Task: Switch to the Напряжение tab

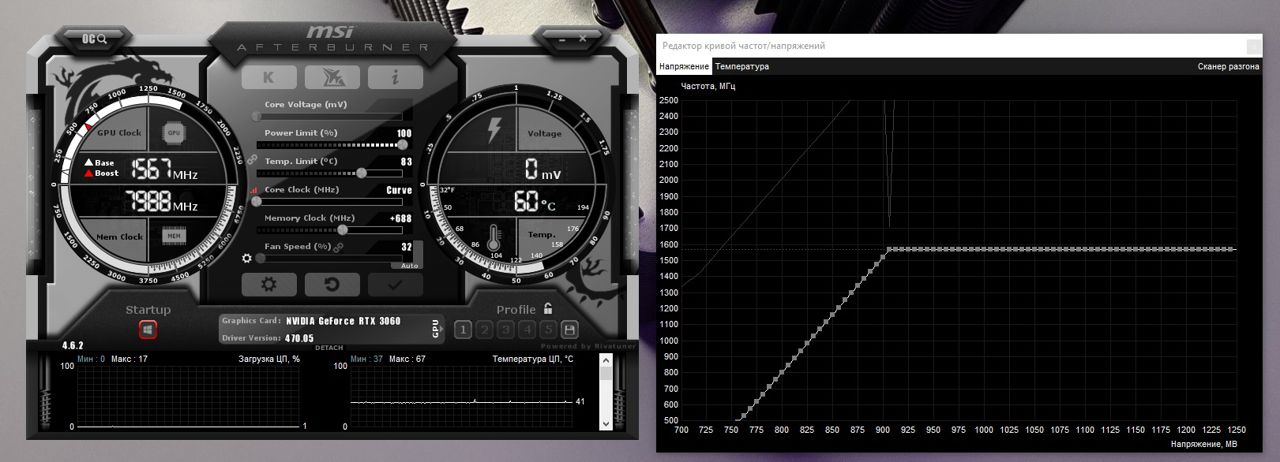Action: [684, 66]
